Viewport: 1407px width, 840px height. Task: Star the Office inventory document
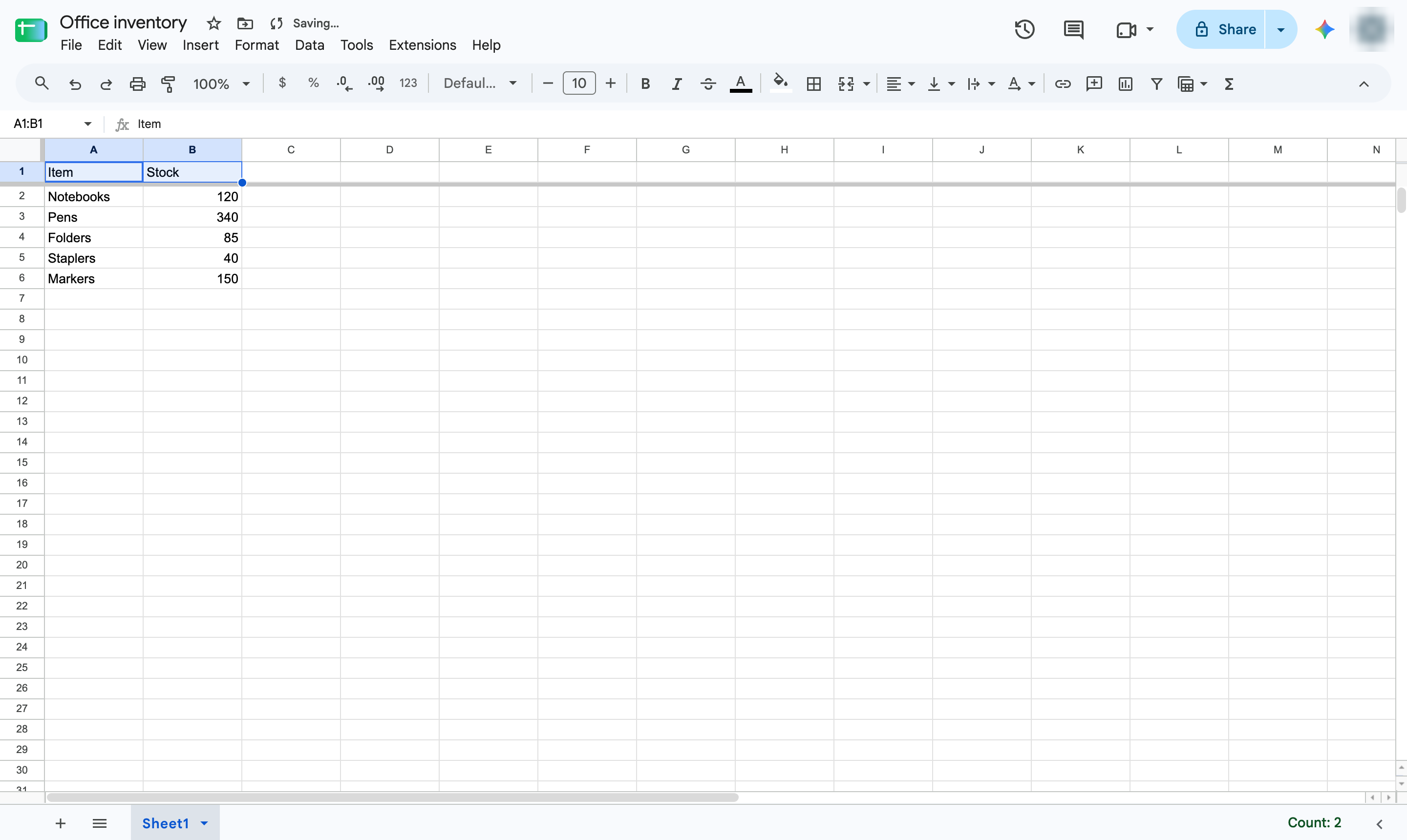(x=213, y=23)
